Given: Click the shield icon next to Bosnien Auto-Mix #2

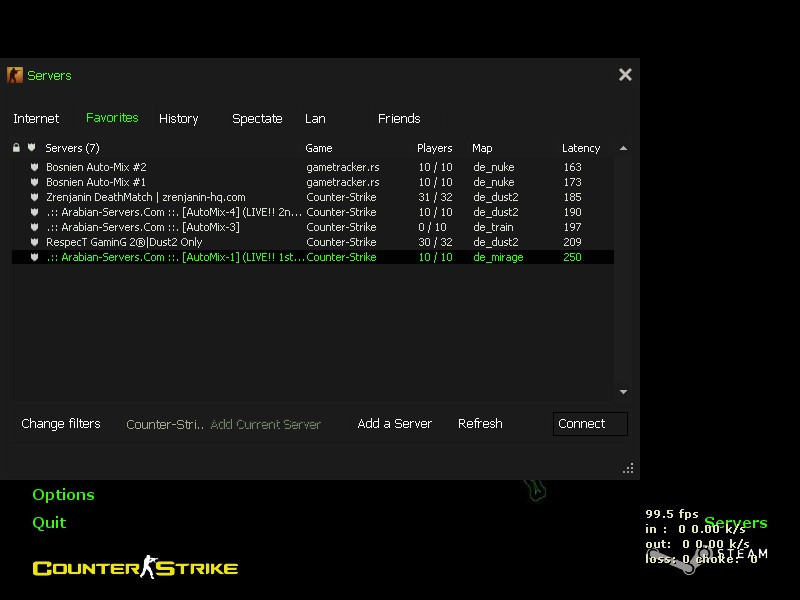Looking at the screenshot, I should click(x=33, y=167).
